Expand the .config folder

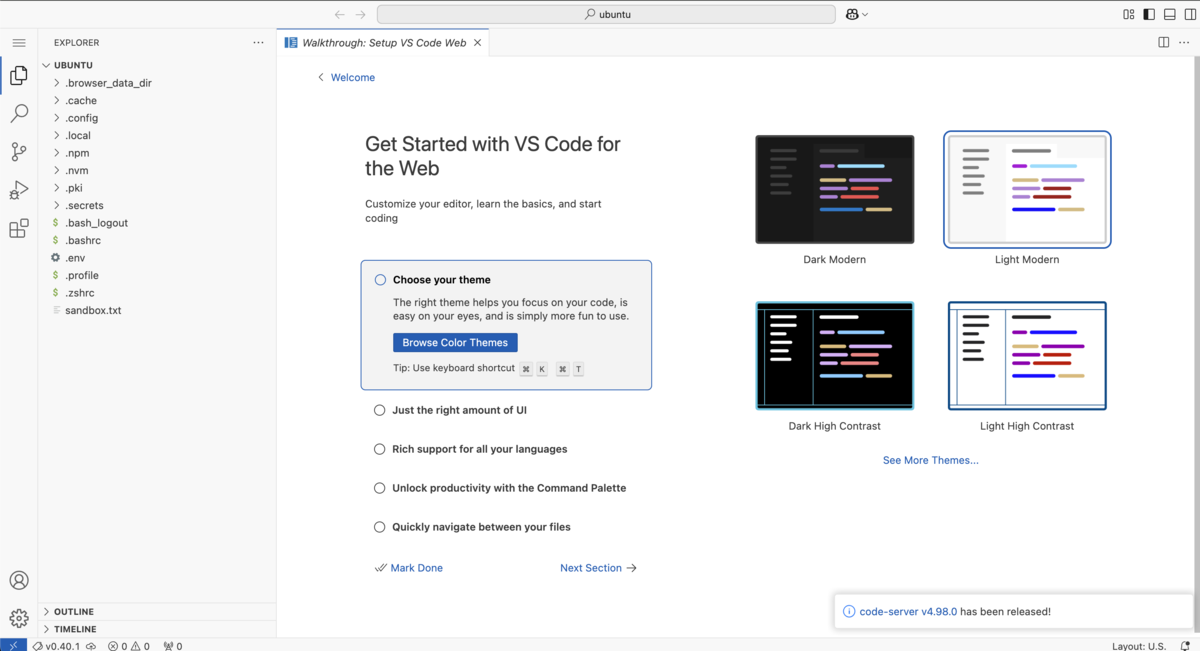click(x=57, y=118)
